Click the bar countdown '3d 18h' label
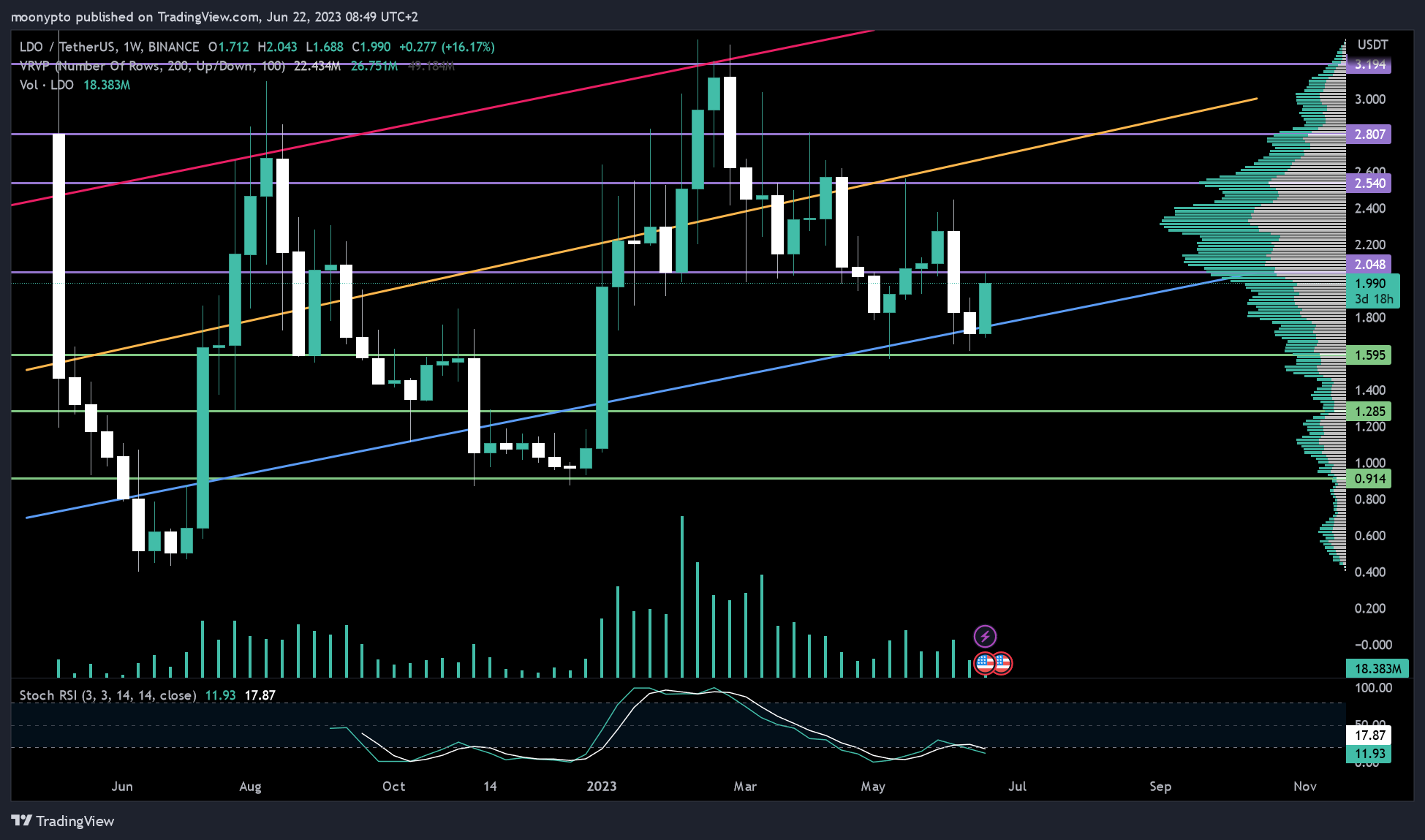 pos(1374,299)
